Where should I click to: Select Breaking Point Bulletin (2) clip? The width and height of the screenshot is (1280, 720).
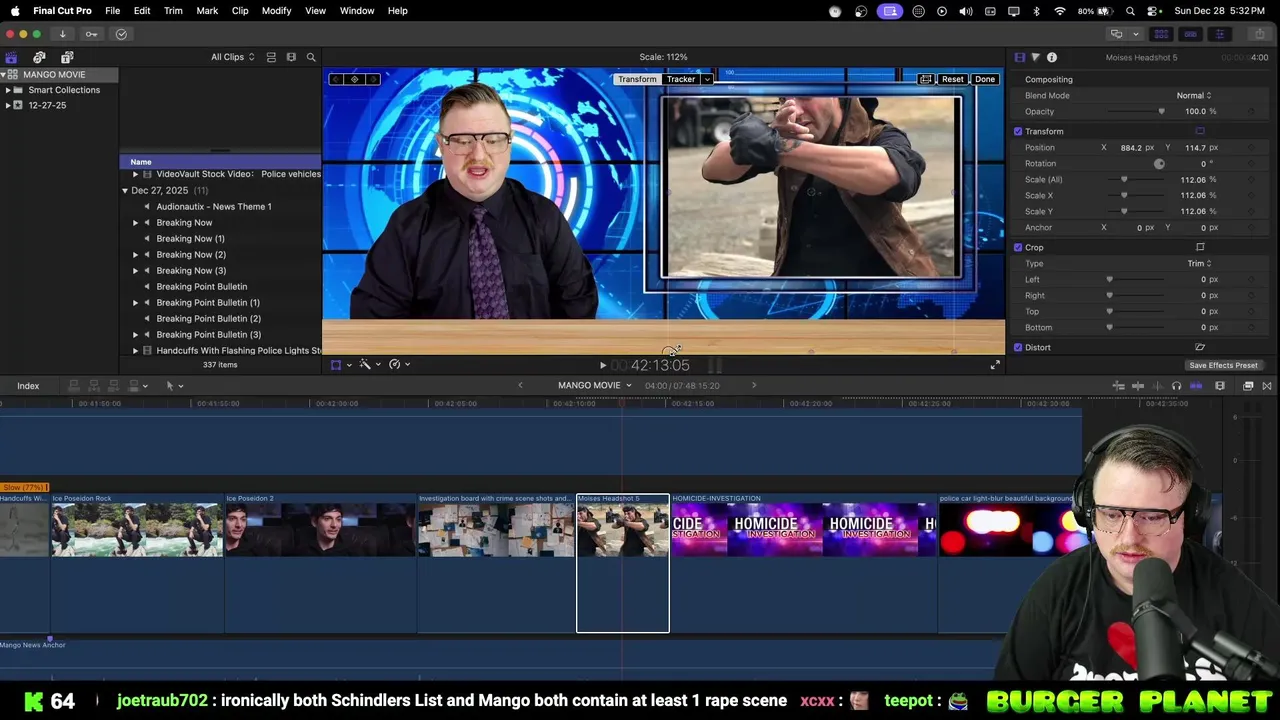[x=208, y=318]
